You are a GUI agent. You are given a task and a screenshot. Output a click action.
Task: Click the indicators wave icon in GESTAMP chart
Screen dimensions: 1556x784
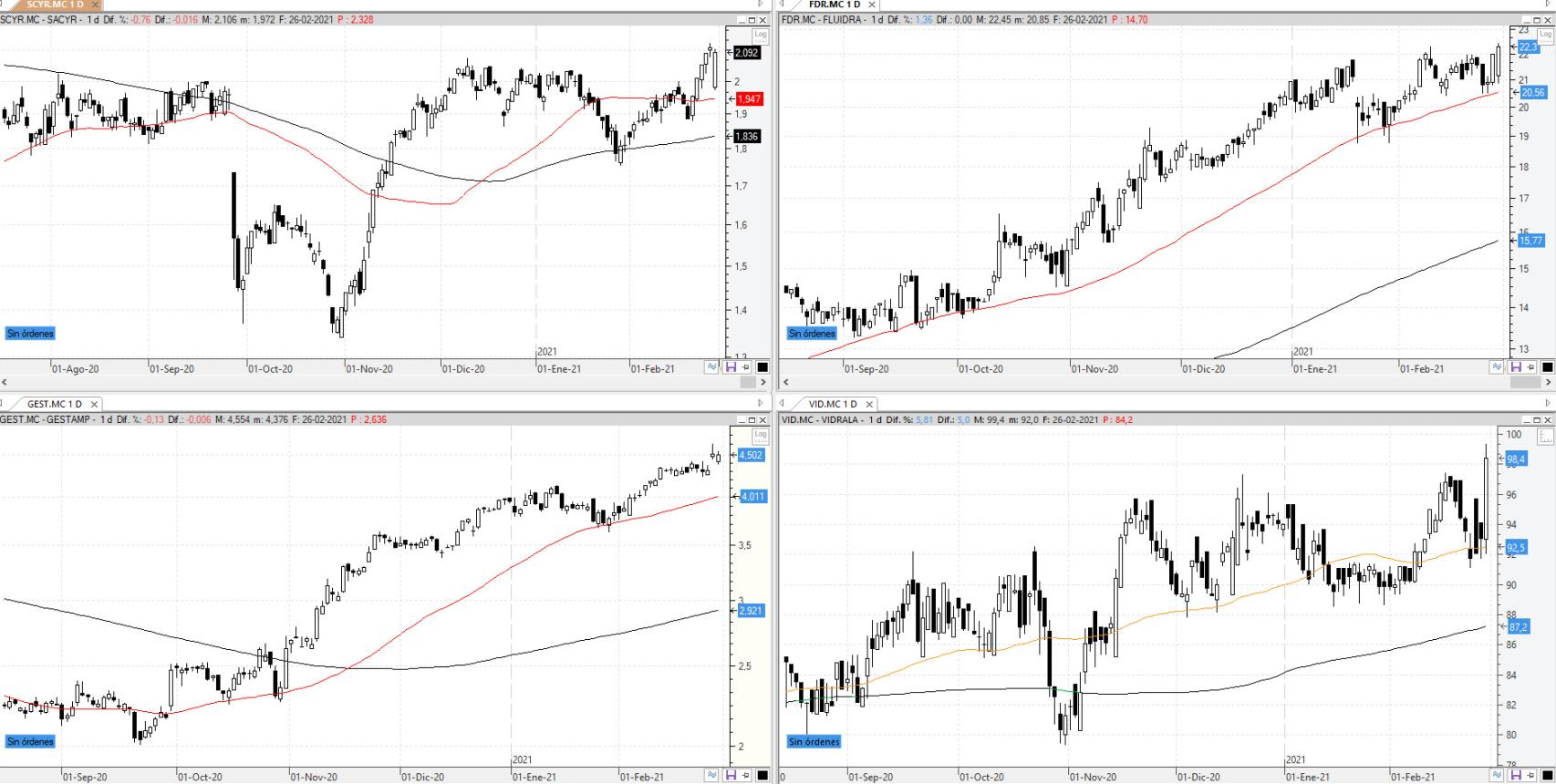tap(711, 776)
